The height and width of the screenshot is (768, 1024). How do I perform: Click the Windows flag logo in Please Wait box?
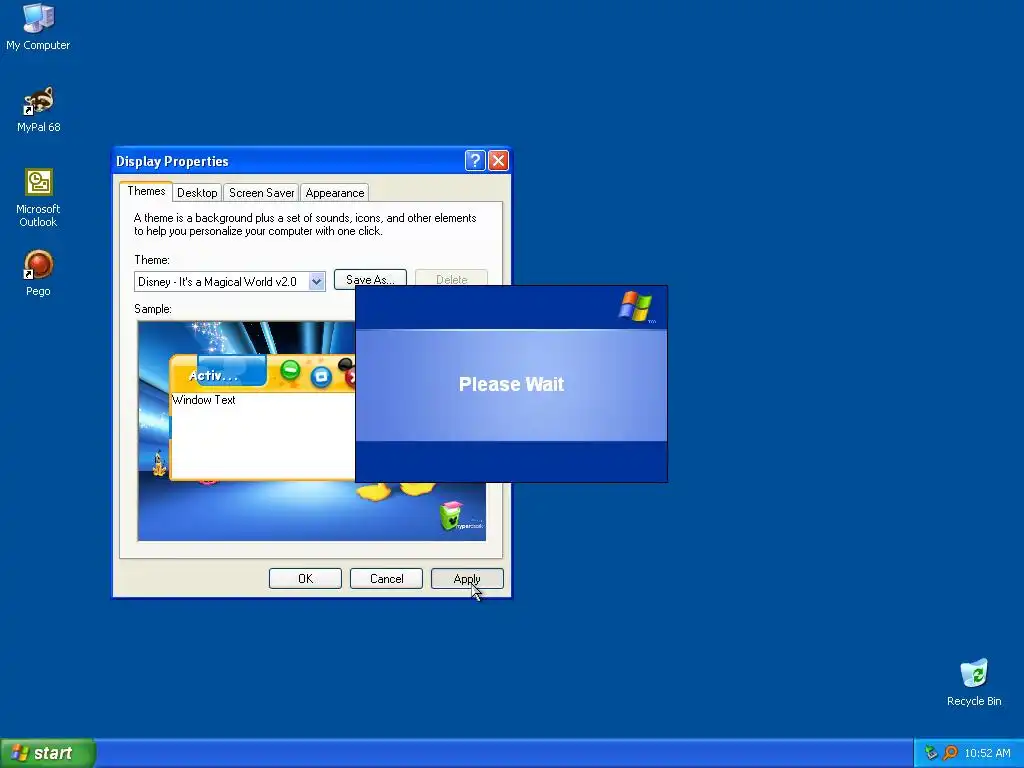tap(635, 306)
